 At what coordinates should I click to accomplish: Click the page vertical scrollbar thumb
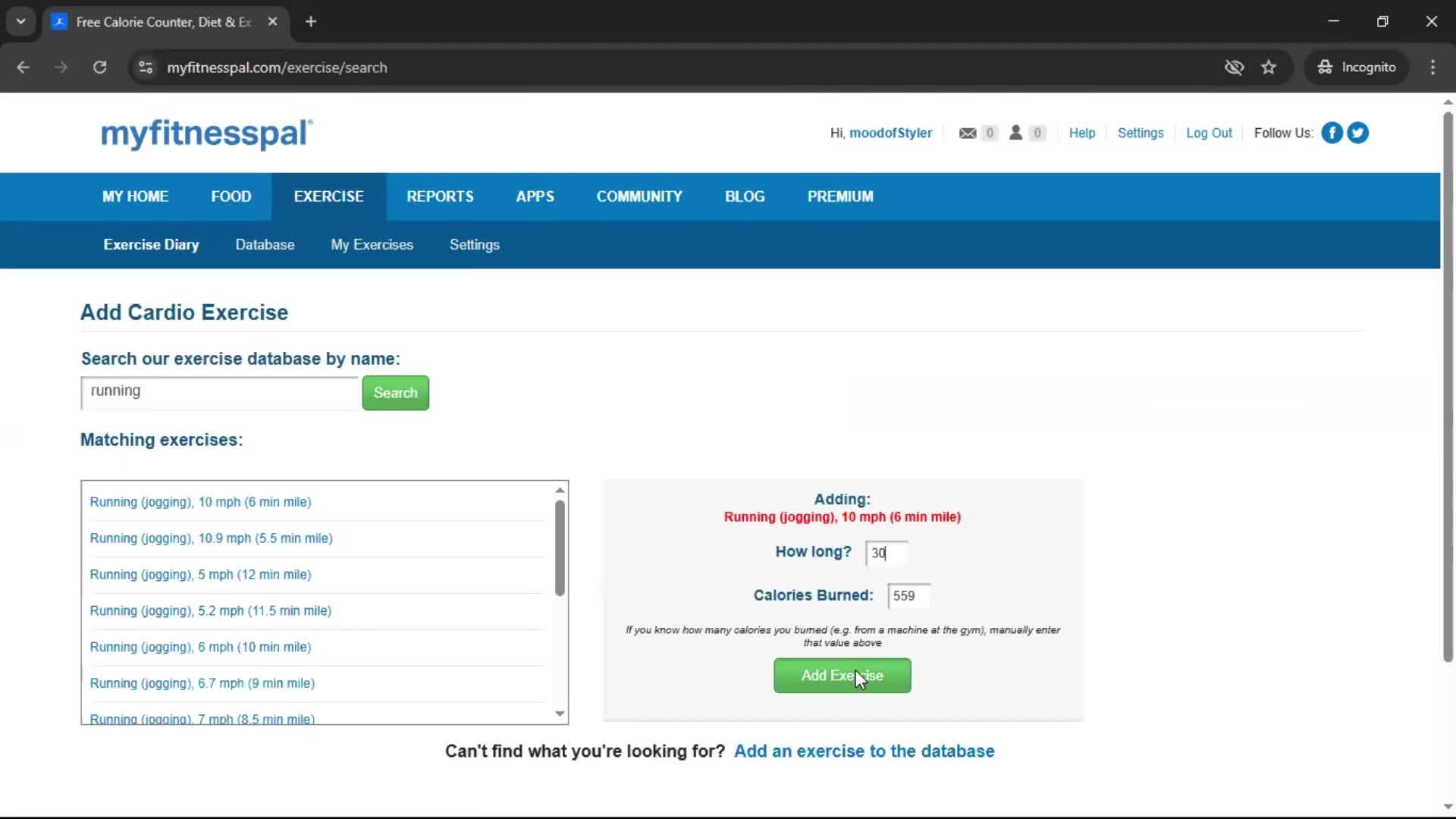(x=1448, y=387)
